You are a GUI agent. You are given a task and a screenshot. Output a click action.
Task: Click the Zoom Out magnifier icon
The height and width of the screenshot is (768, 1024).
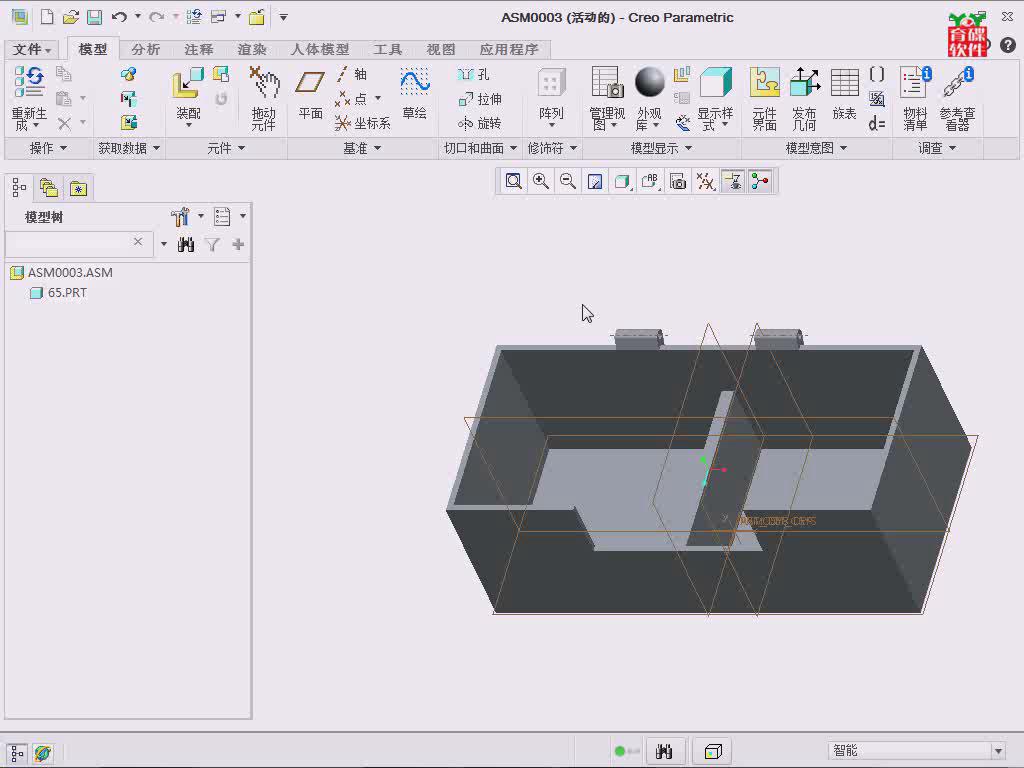[568, 181]
